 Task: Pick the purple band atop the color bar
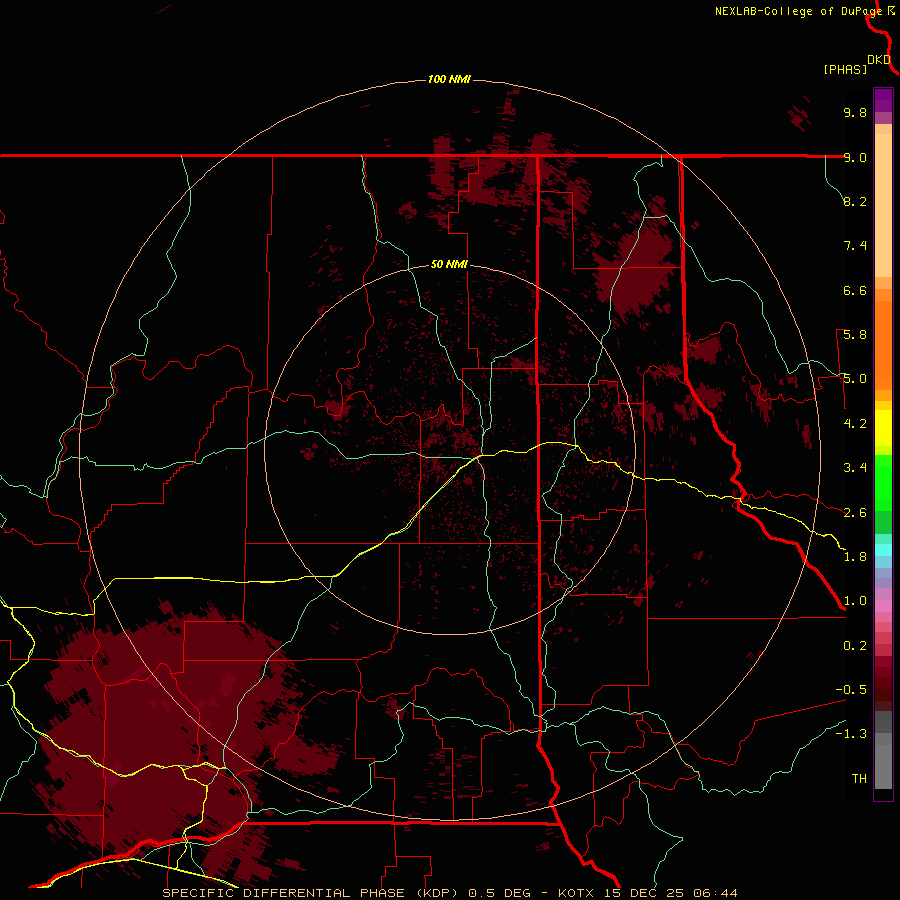point(883,100)
